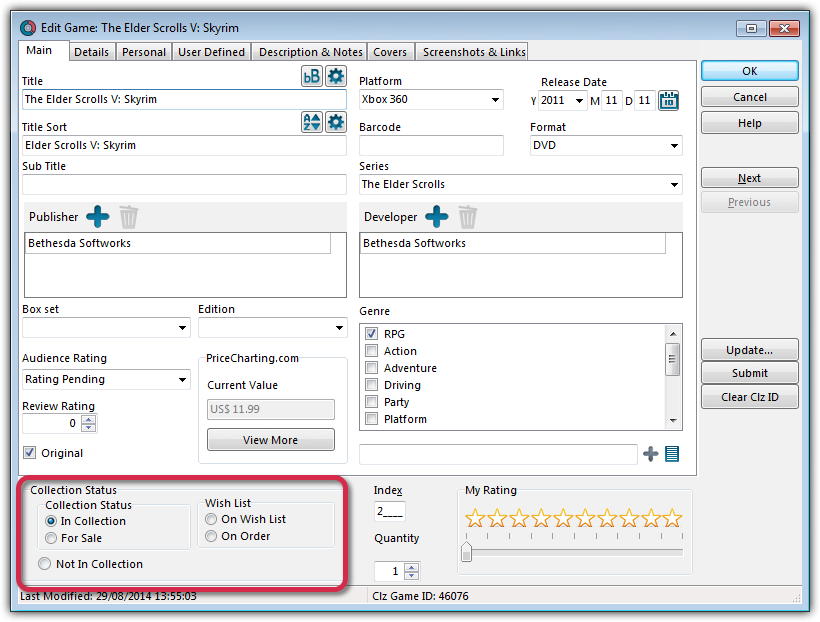Click the fifth star in My Rating

[x=563, y=518]
